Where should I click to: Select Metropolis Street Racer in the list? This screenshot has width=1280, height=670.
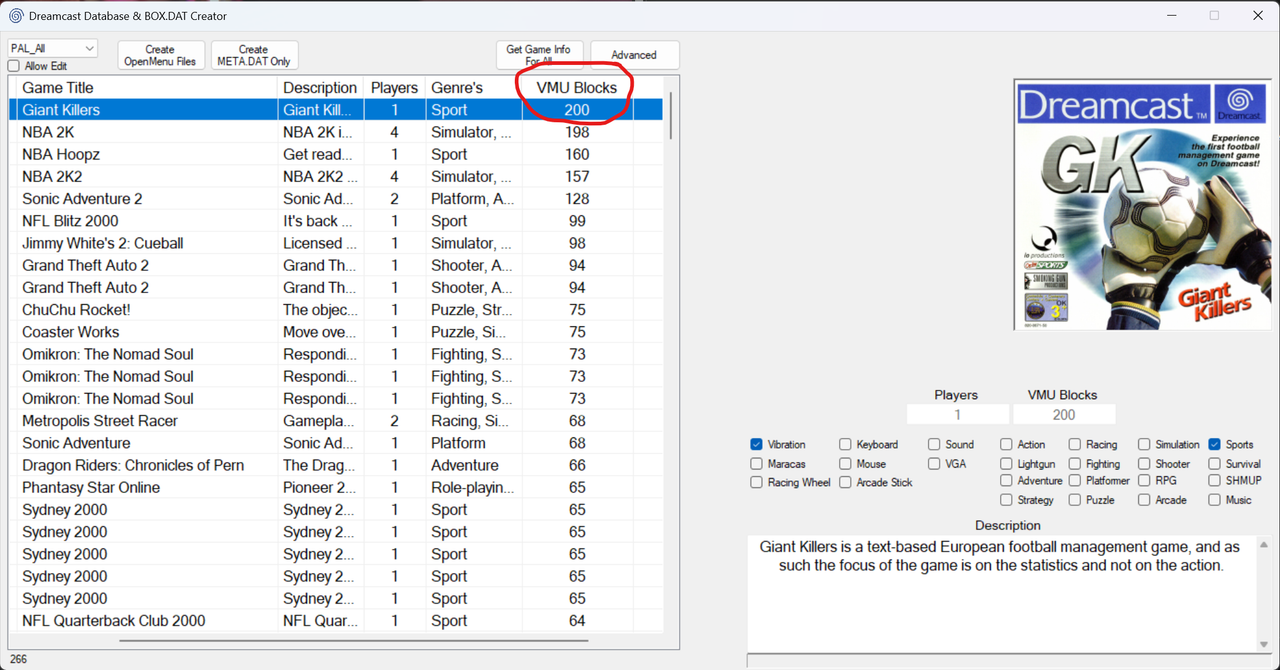click(100, 421)
